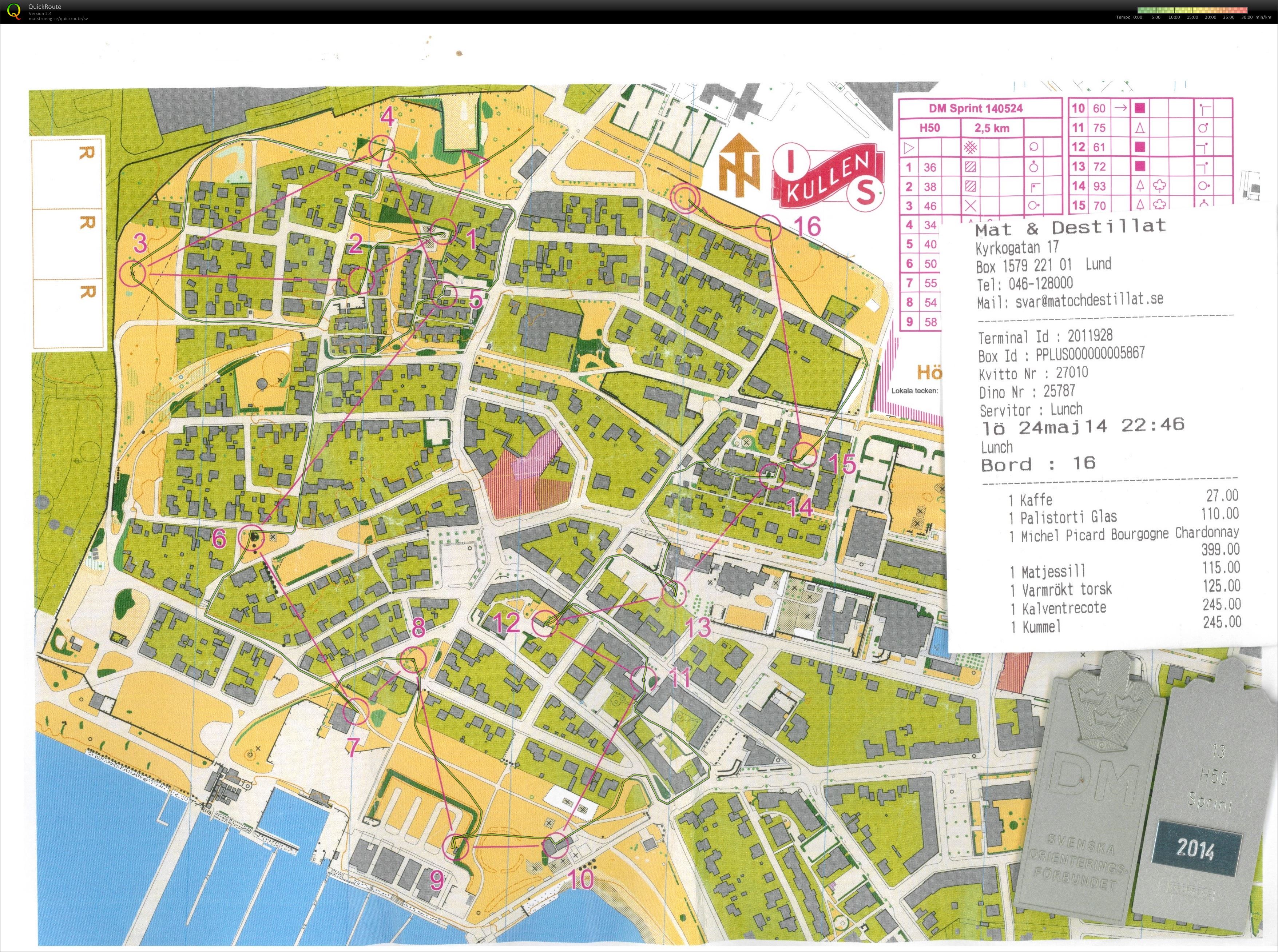Image resolution: width=1278 pixels, height=952 pixels.
Task: Click 'Kyrkogatan 17' on the receipt
Action: [1017, 248]
